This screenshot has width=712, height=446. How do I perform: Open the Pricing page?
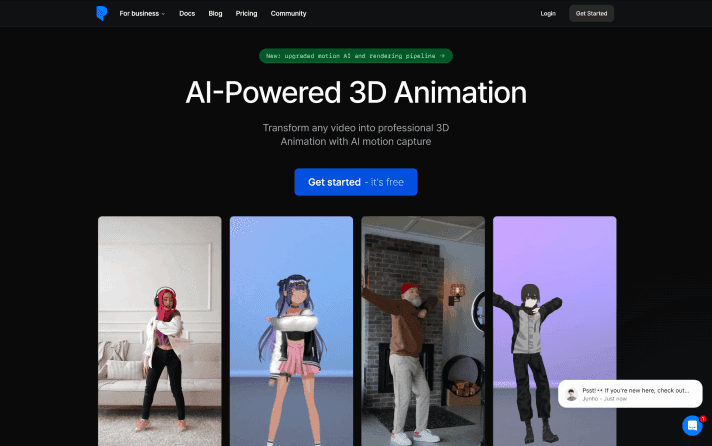click(246, 14)
